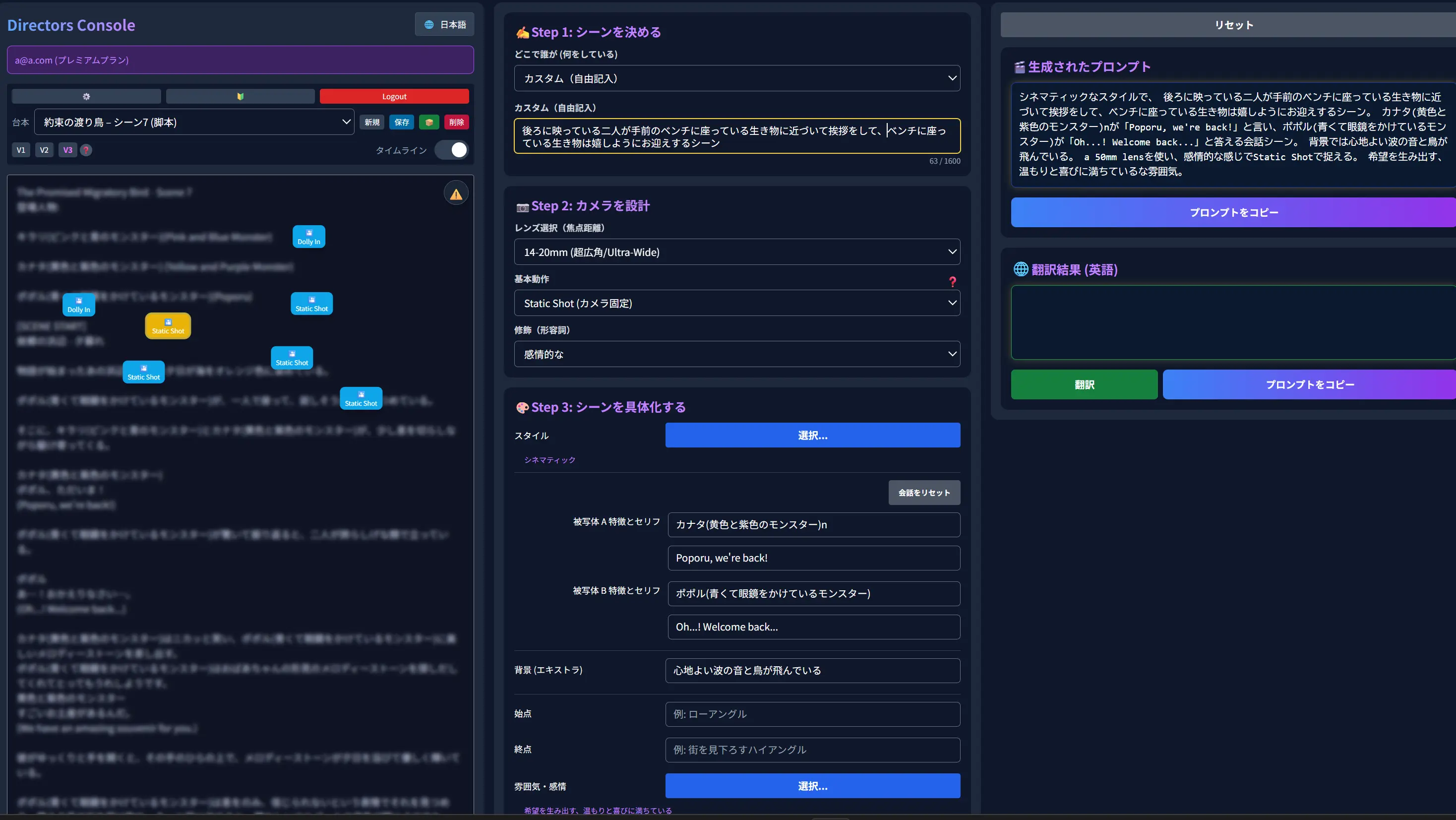Switch to the V1 version tab
The image size is (1456, 820).
(x=21, y=150)
